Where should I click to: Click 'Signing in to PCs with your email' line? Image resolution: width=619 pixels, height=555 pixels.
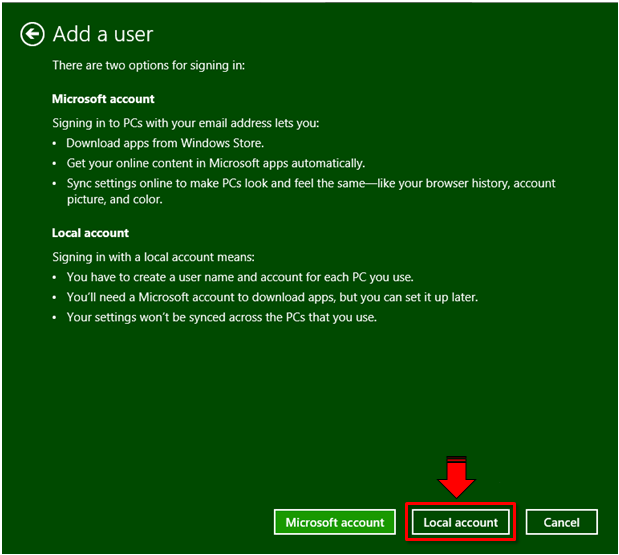point(186,123)
